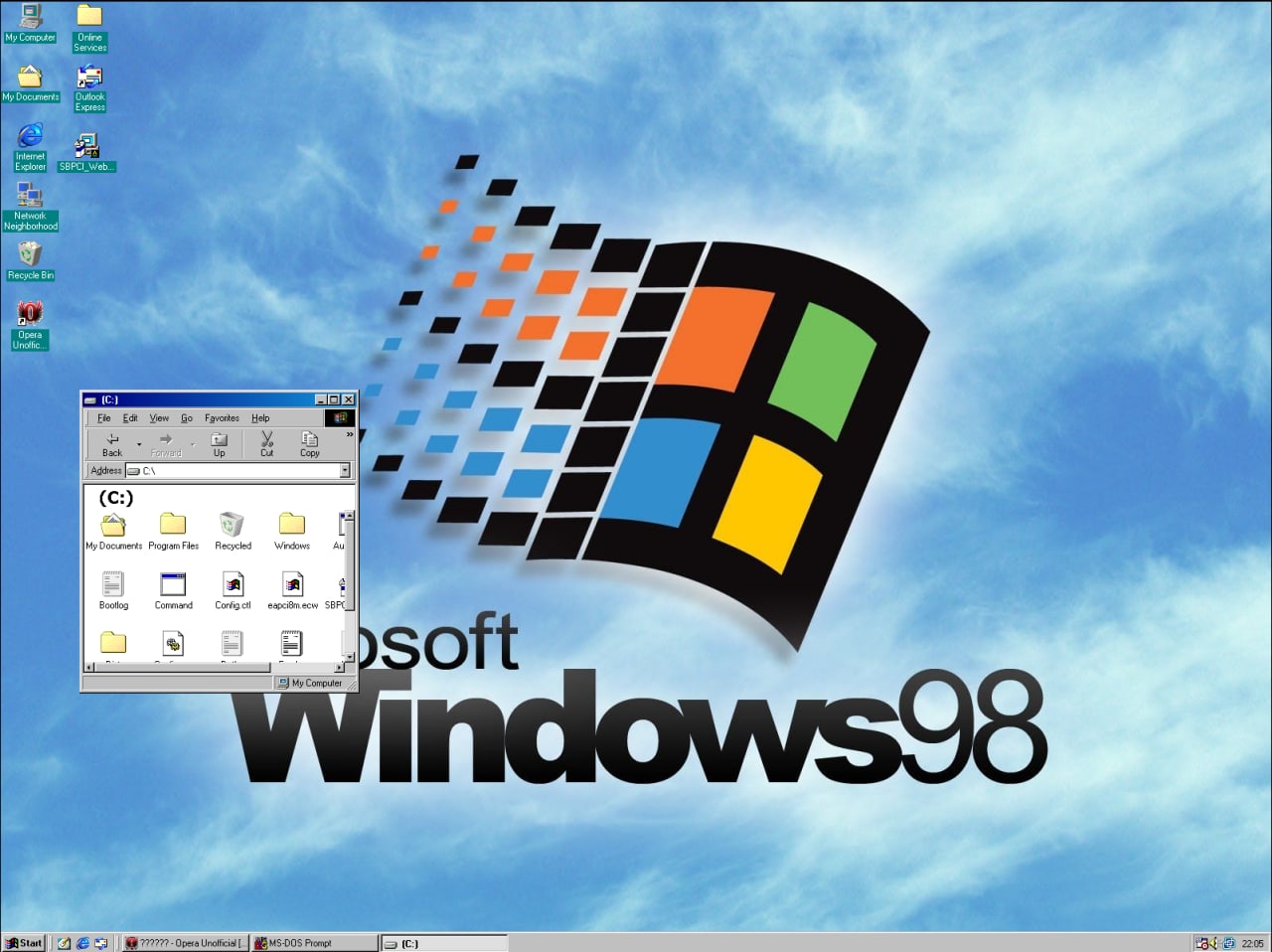
Task: Open Back history dropdown arrow
Action: tap(139, 444)
